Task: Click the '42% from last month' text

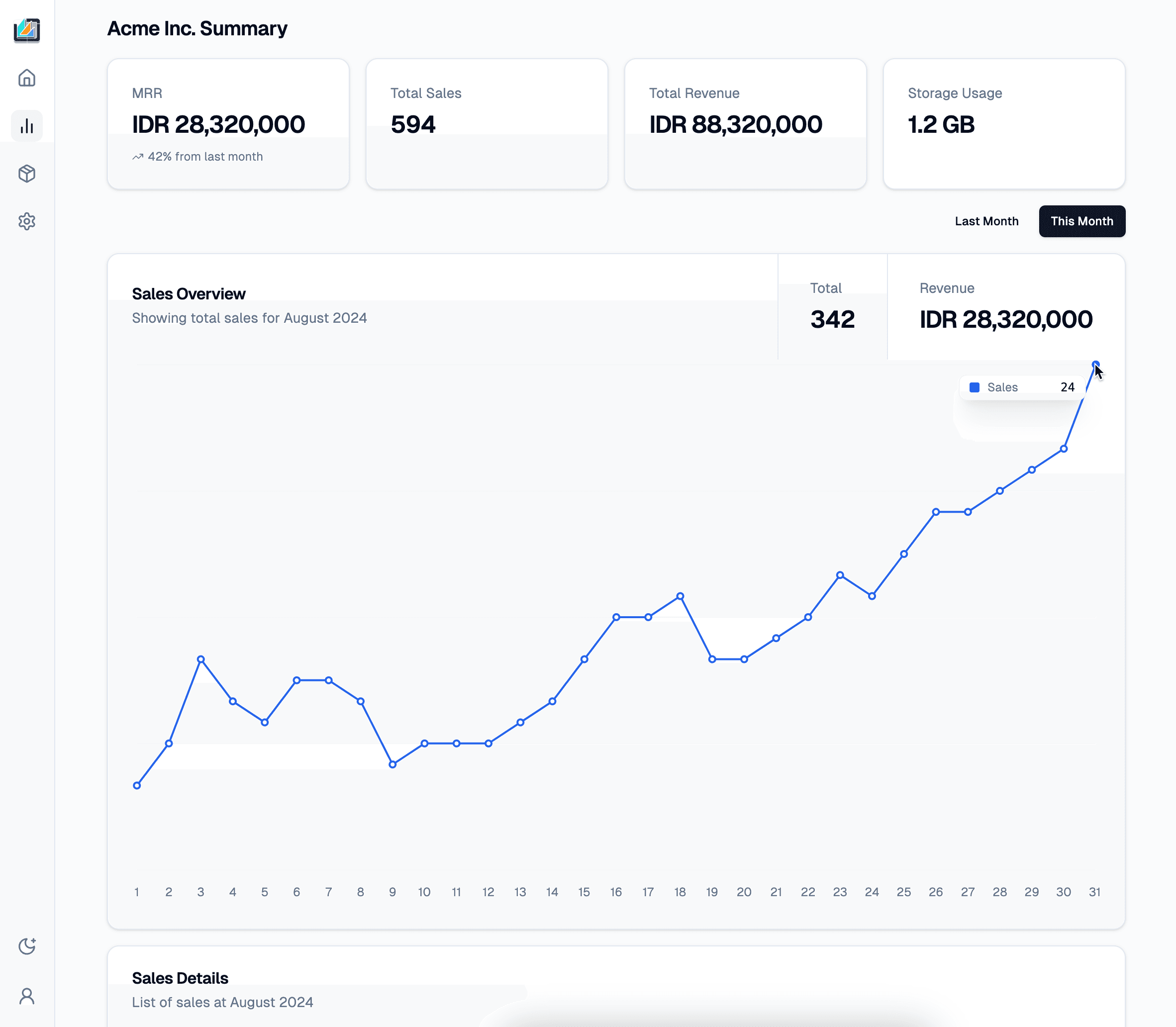Action: point(205,157)
